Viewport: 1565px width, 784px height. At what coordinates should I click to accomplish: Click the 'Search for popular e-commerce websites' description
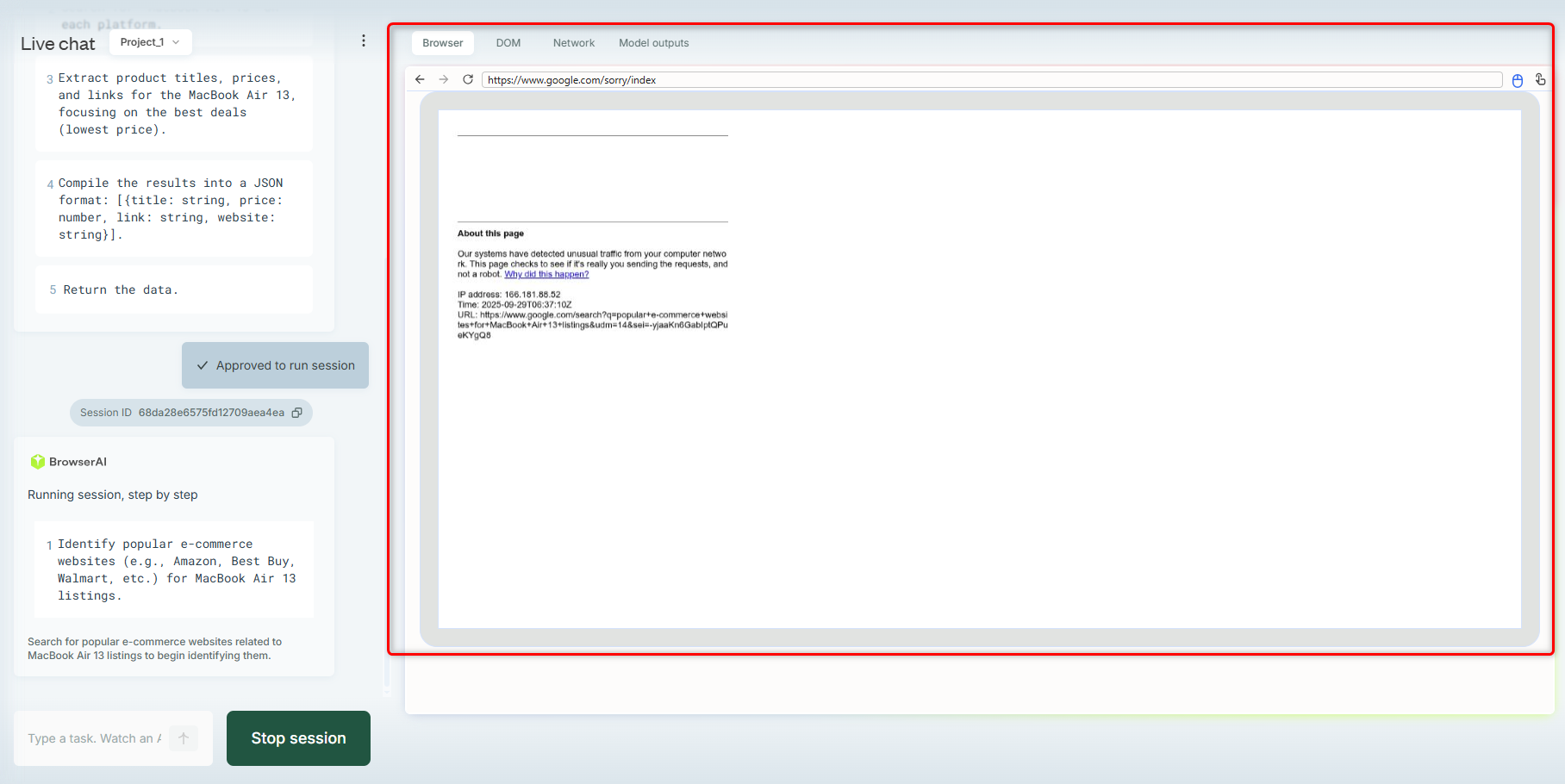click(155, 649)
